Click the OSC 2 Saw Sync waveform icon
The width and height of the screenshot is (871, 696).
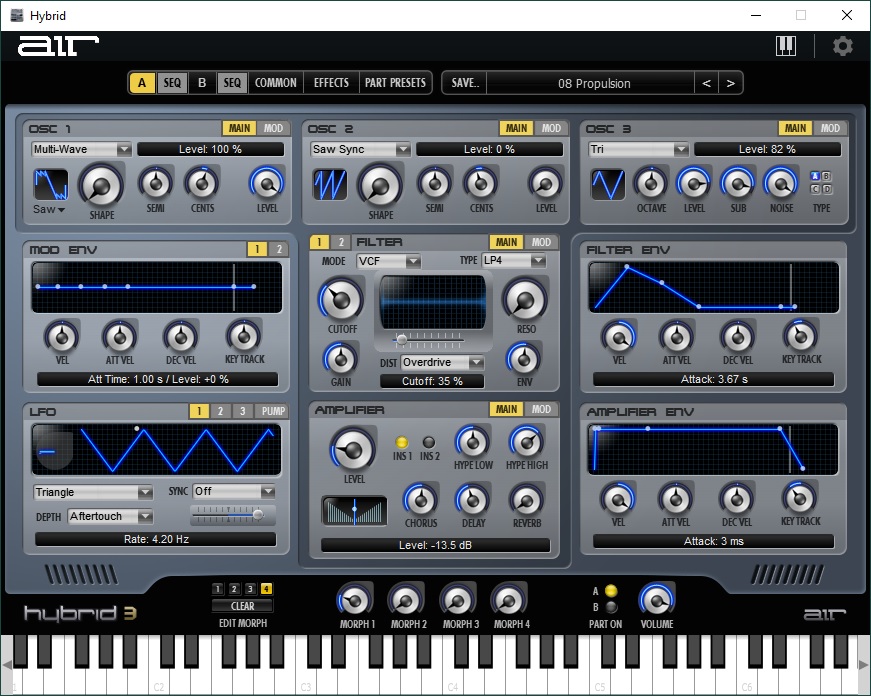(330, 184)
